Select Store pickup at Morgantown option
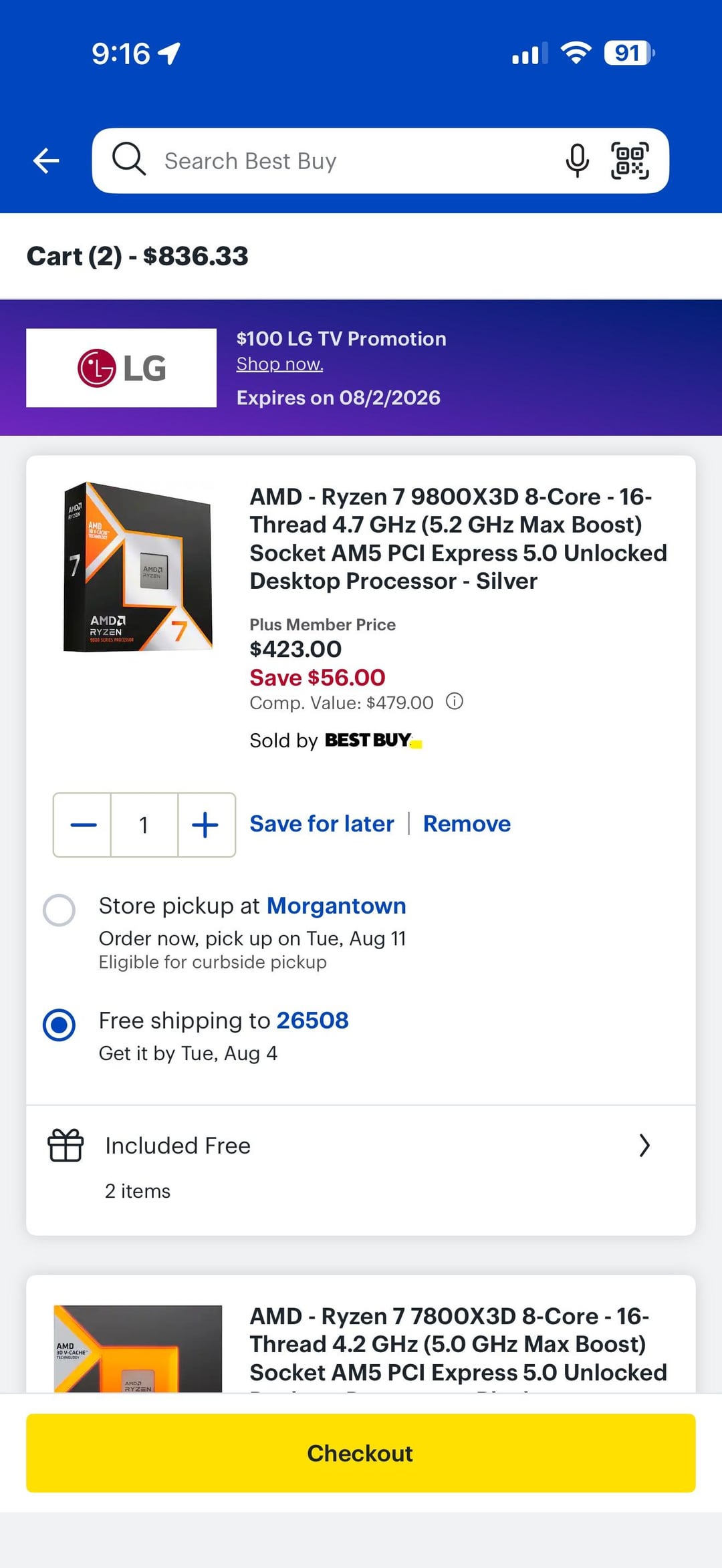722x1568 pixels. click(59, 910)
